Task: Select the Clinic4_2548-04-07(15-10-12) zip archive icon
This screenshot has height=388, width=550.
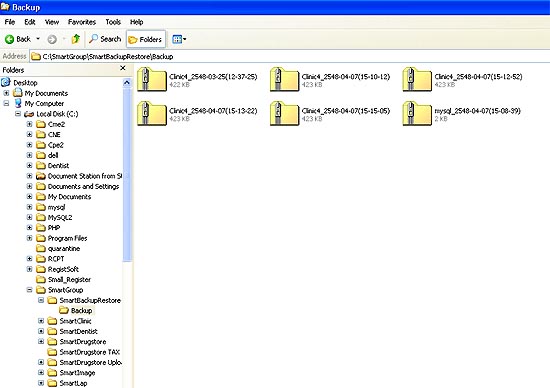Action: coord(284,79)
